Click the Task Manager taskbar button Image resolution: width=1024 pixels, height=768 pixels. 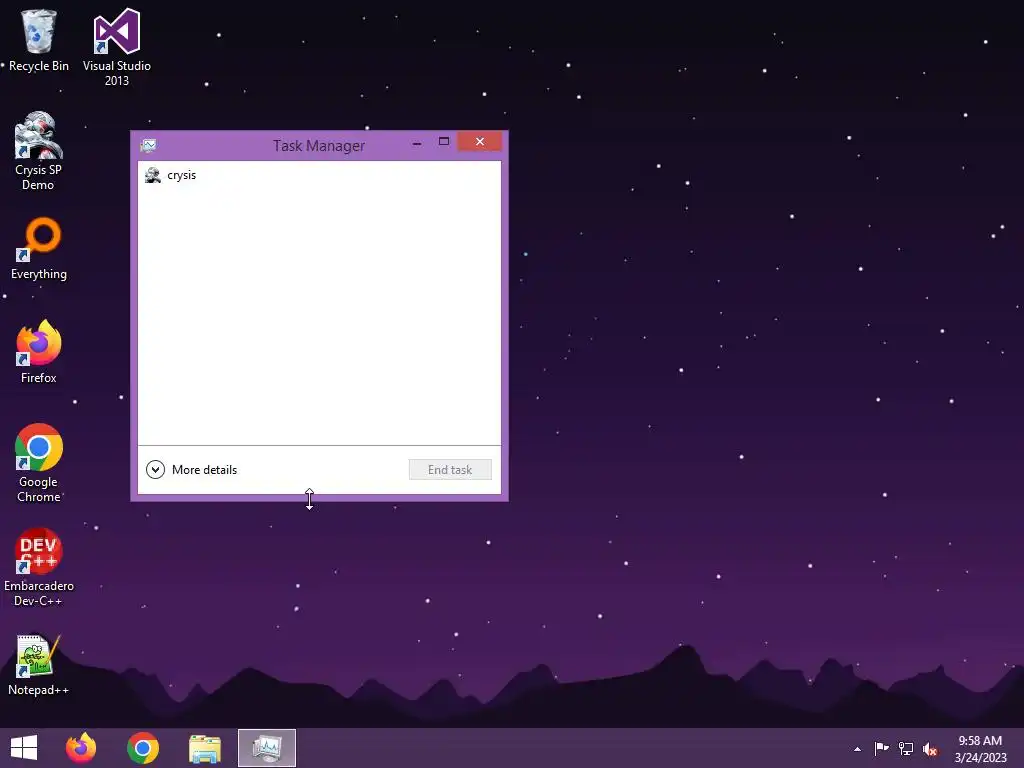[x=267, y=748]
